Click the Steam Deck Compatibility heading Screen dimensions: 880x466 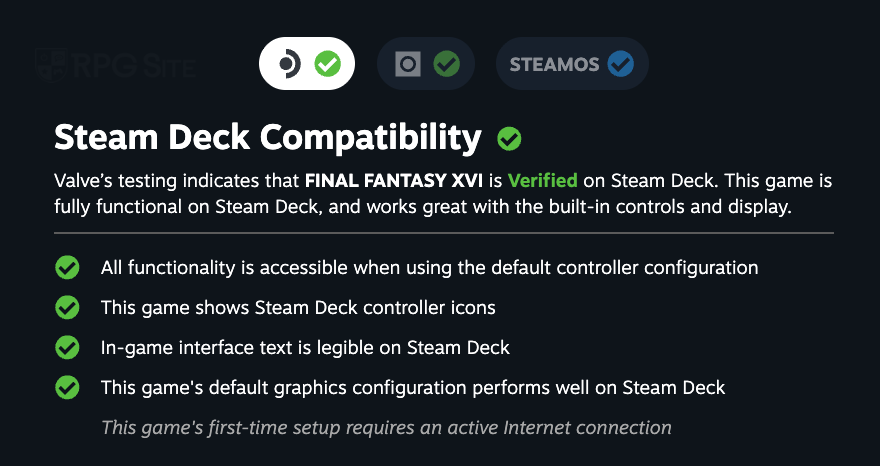coord(268,138)
